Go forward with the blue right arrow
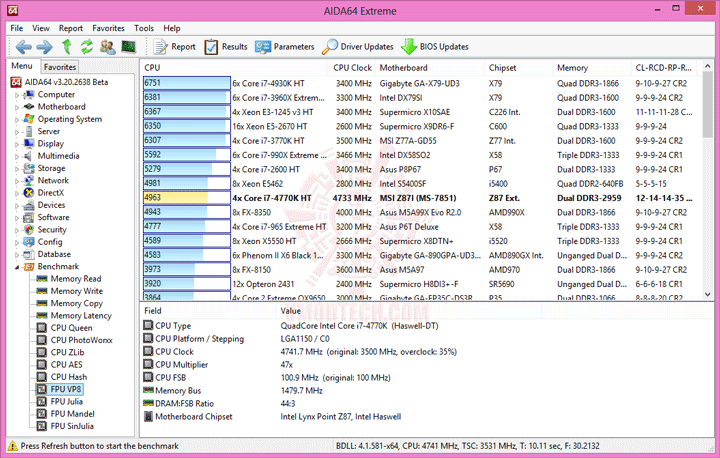720x458 pixels. click(44, 47)
